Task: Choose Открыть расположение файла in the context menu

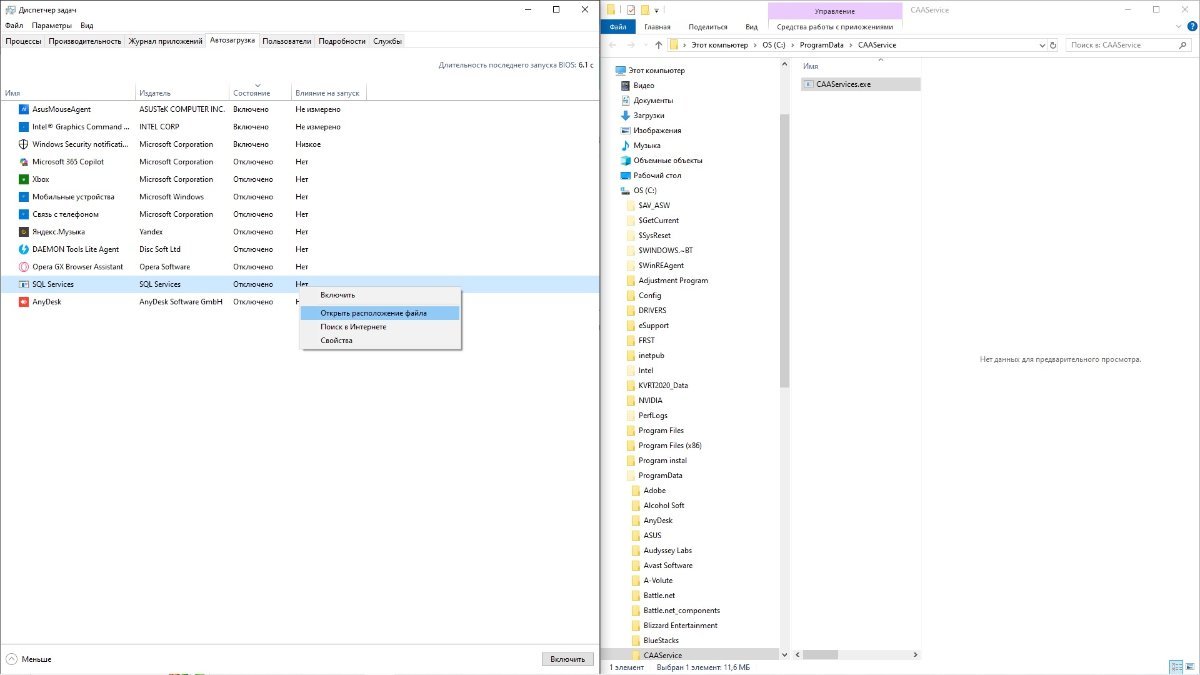Action: coord(373,313)
